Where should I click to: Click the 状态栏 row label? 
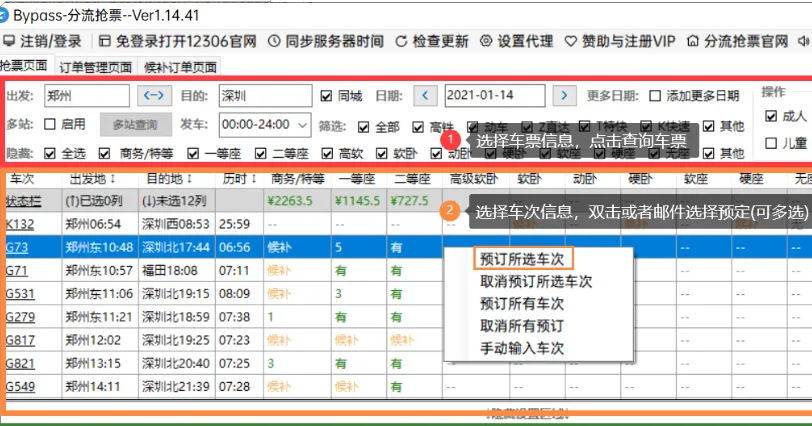[x=24, y=201]
